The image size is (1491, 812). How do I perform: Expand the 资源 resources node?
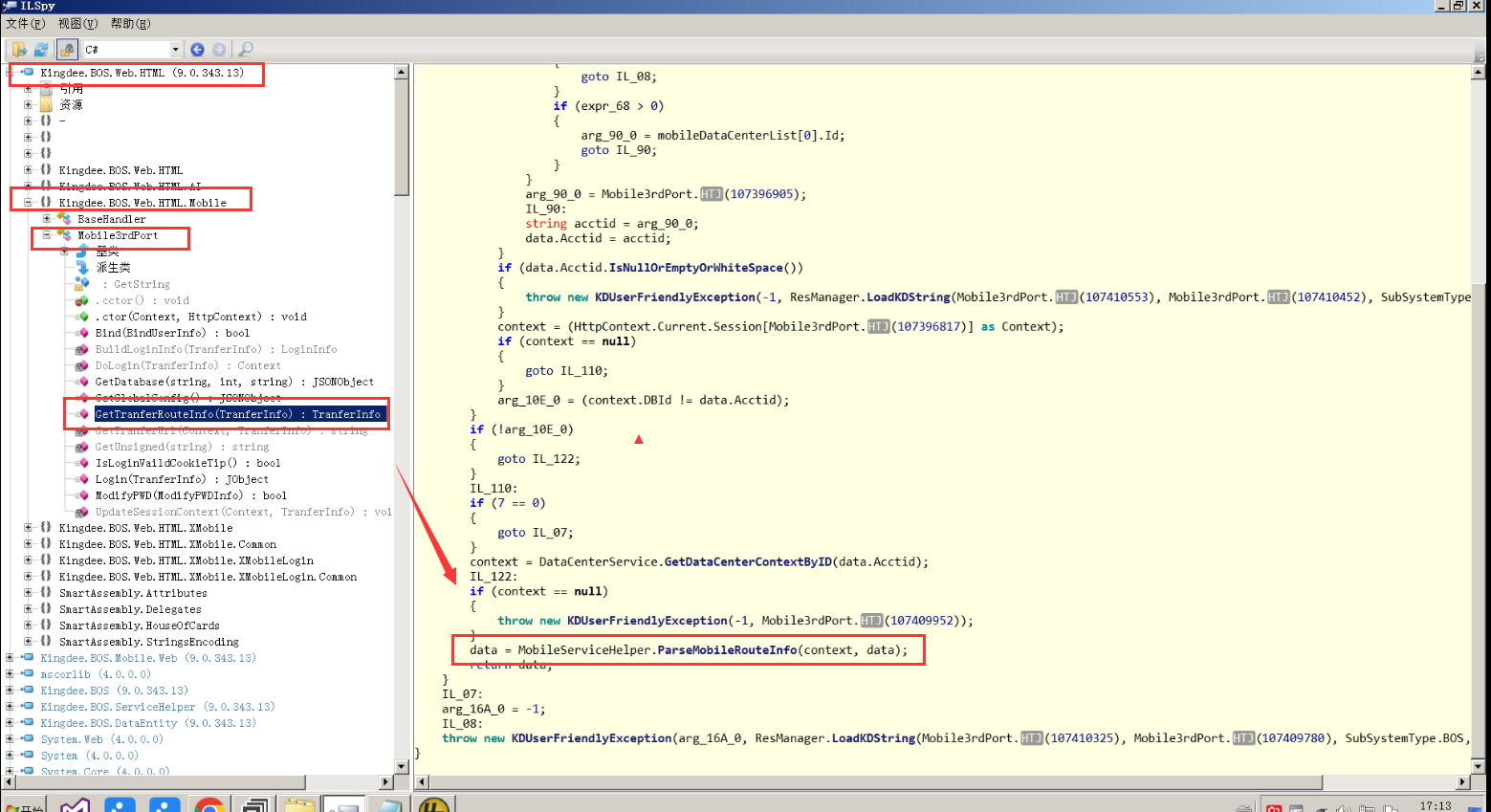point(28,105)
